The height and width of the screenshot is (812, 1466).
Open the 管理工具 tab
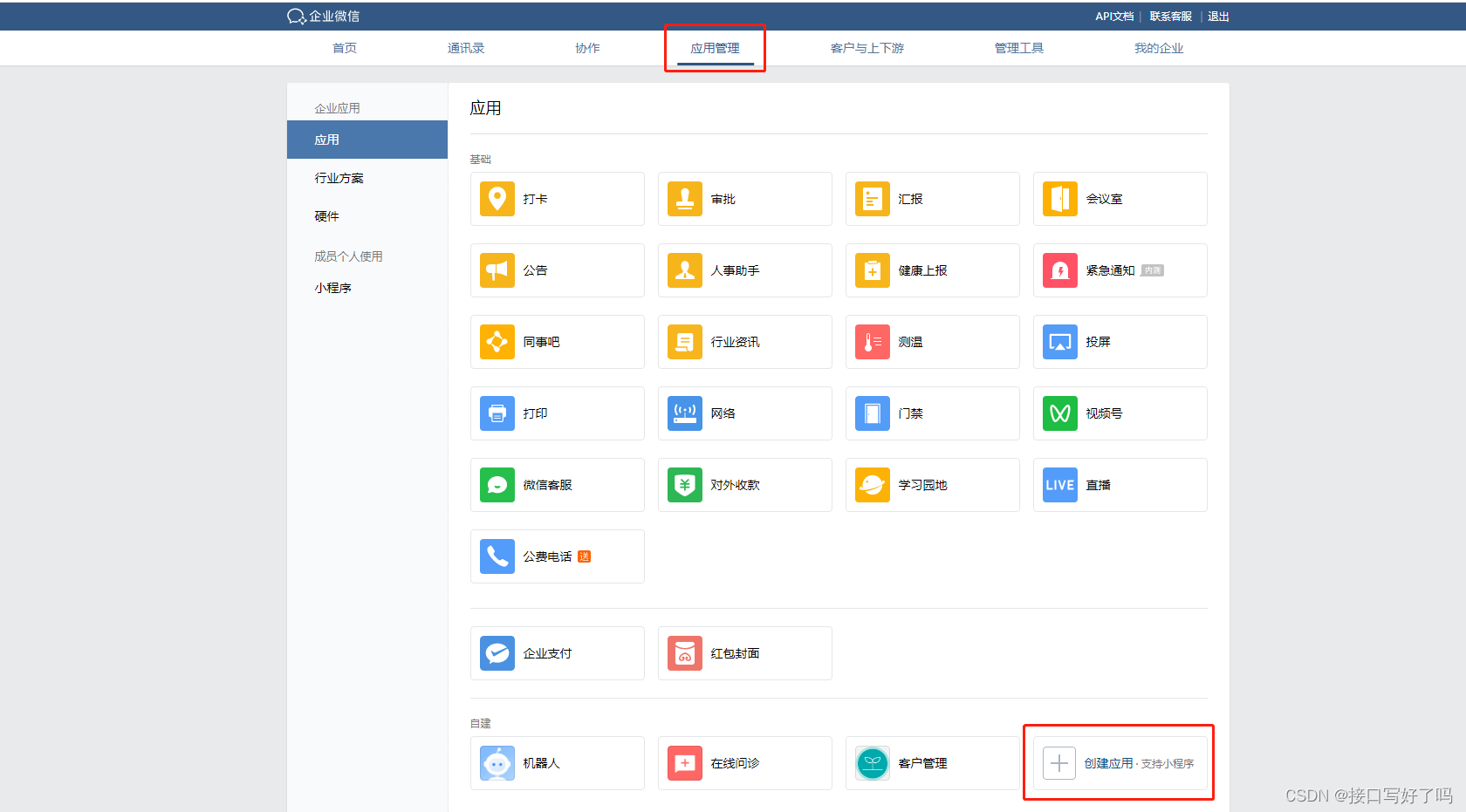tap(1019, 48)
